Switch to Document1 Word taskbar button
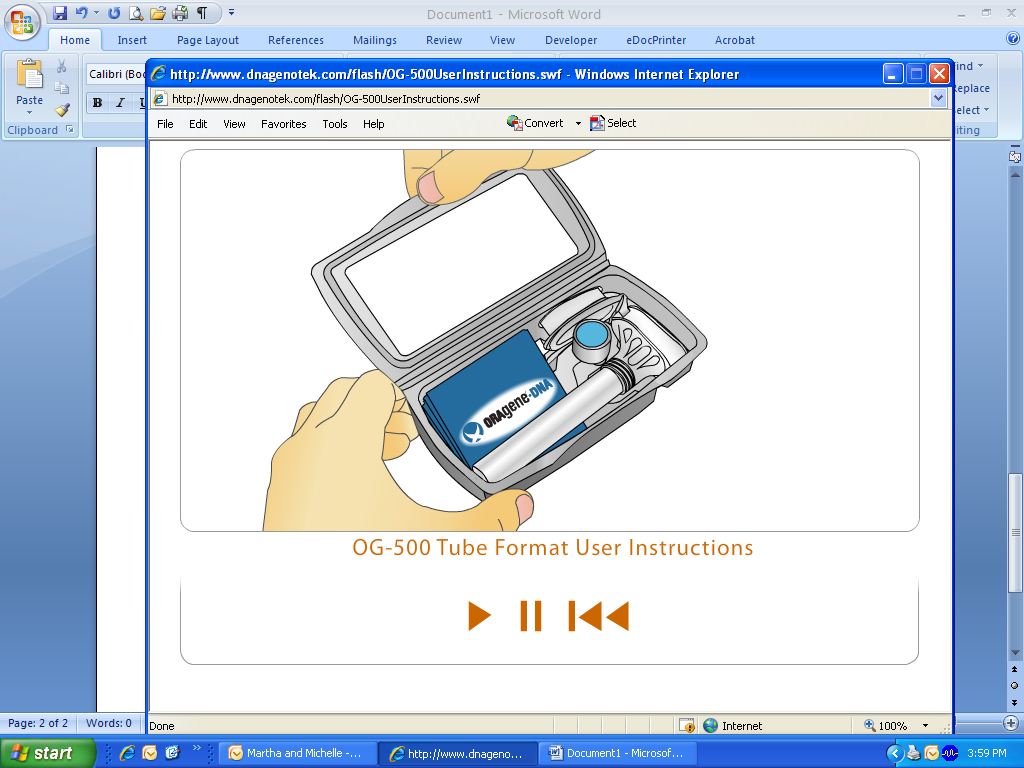 [x=617, y=753]
